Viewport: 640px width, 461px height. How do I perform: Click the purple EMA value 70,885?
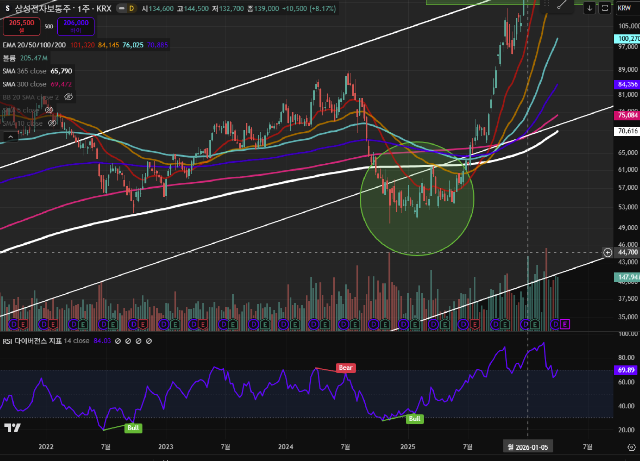click(157, 45)
